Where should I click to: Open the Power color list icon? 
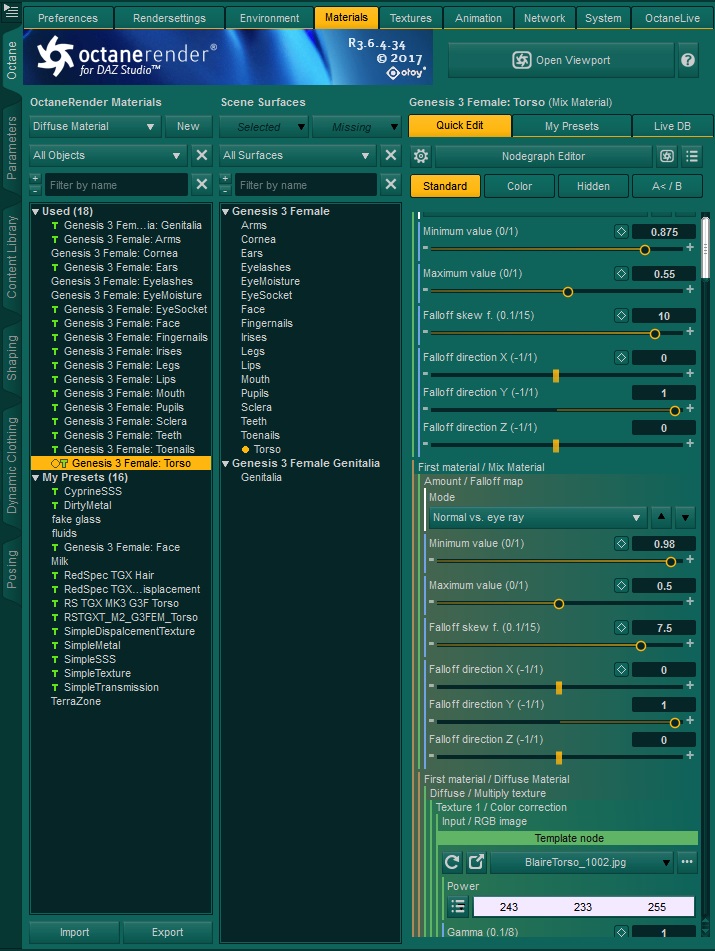(458, 907)
